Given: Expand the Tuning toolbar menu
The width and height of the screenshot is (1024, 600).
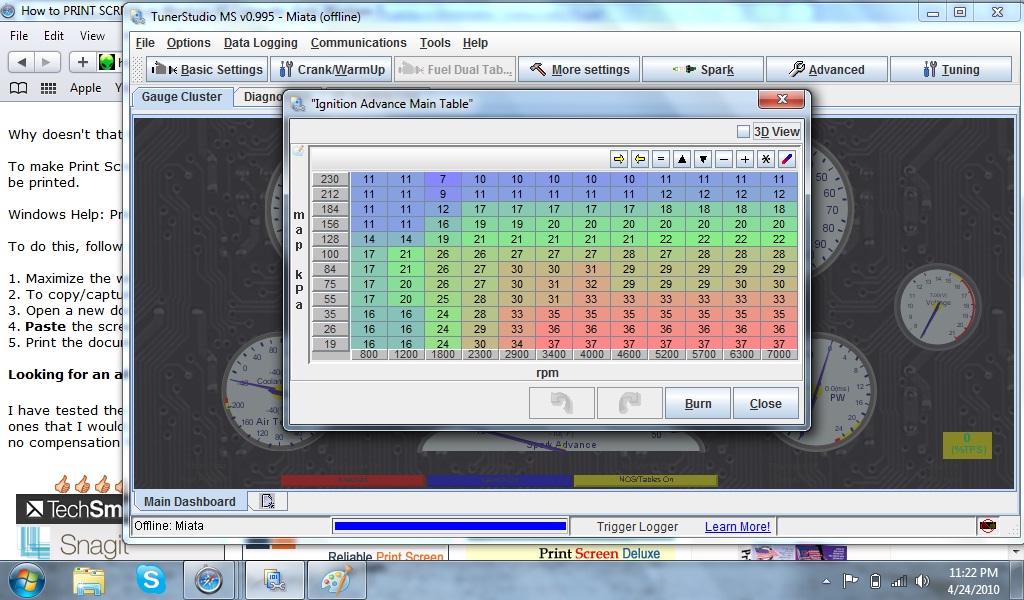Looking at the screenshot, I should click(950, 70).
